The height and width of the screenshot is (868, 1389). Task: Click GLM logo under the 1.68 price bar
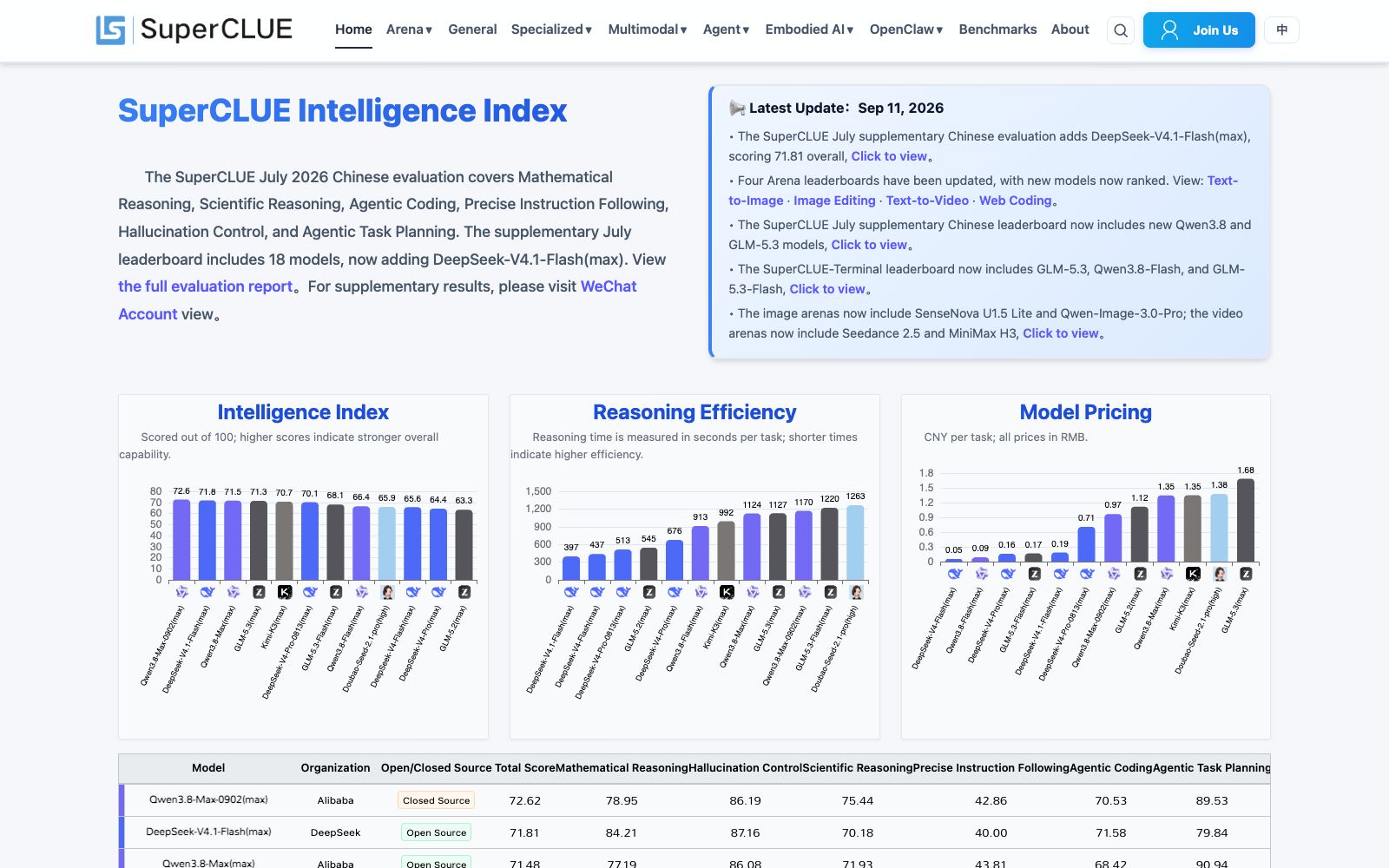point(1246,574)
